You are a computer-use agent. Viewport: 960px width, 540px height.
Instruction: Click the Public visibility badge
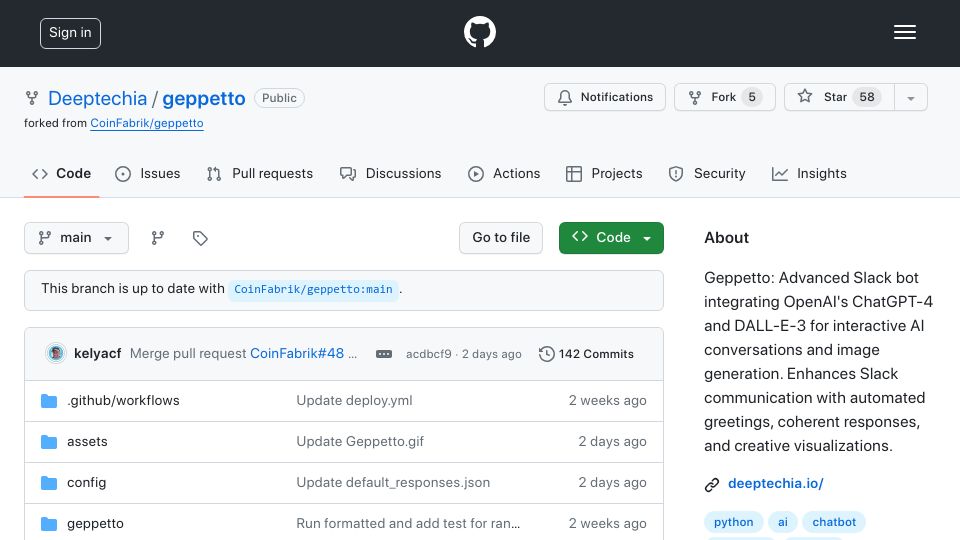pyautogui.click(x=279, y=98)
